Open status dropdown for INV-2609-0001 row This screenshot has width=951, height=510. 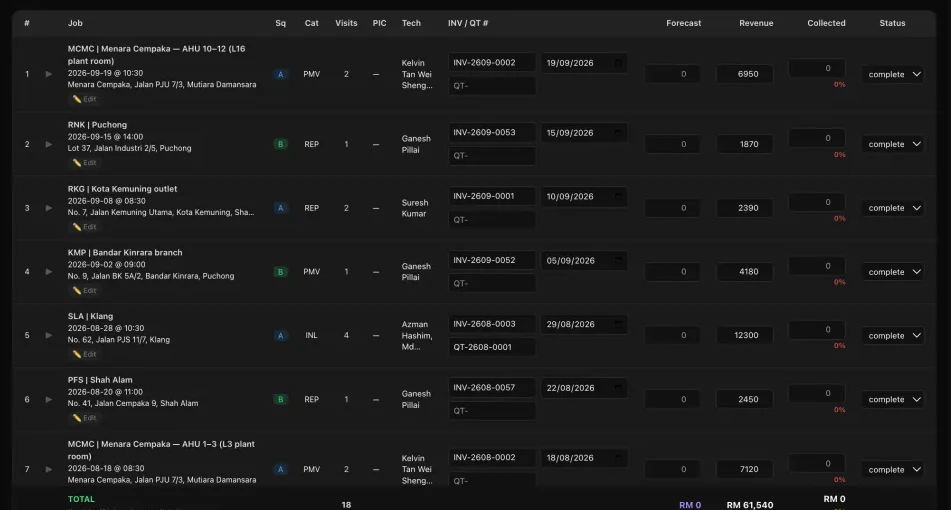(893, 208)
